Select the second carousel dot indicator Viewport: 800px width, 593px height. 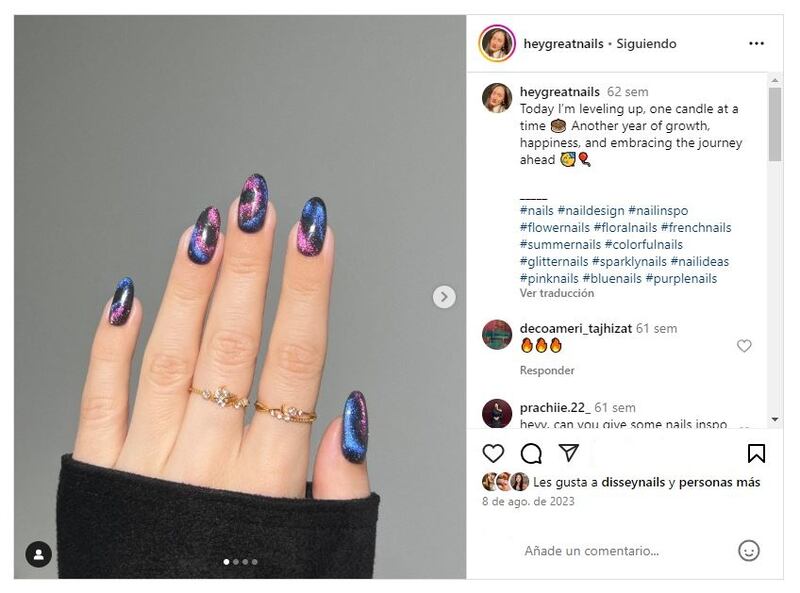click(236, 562)
